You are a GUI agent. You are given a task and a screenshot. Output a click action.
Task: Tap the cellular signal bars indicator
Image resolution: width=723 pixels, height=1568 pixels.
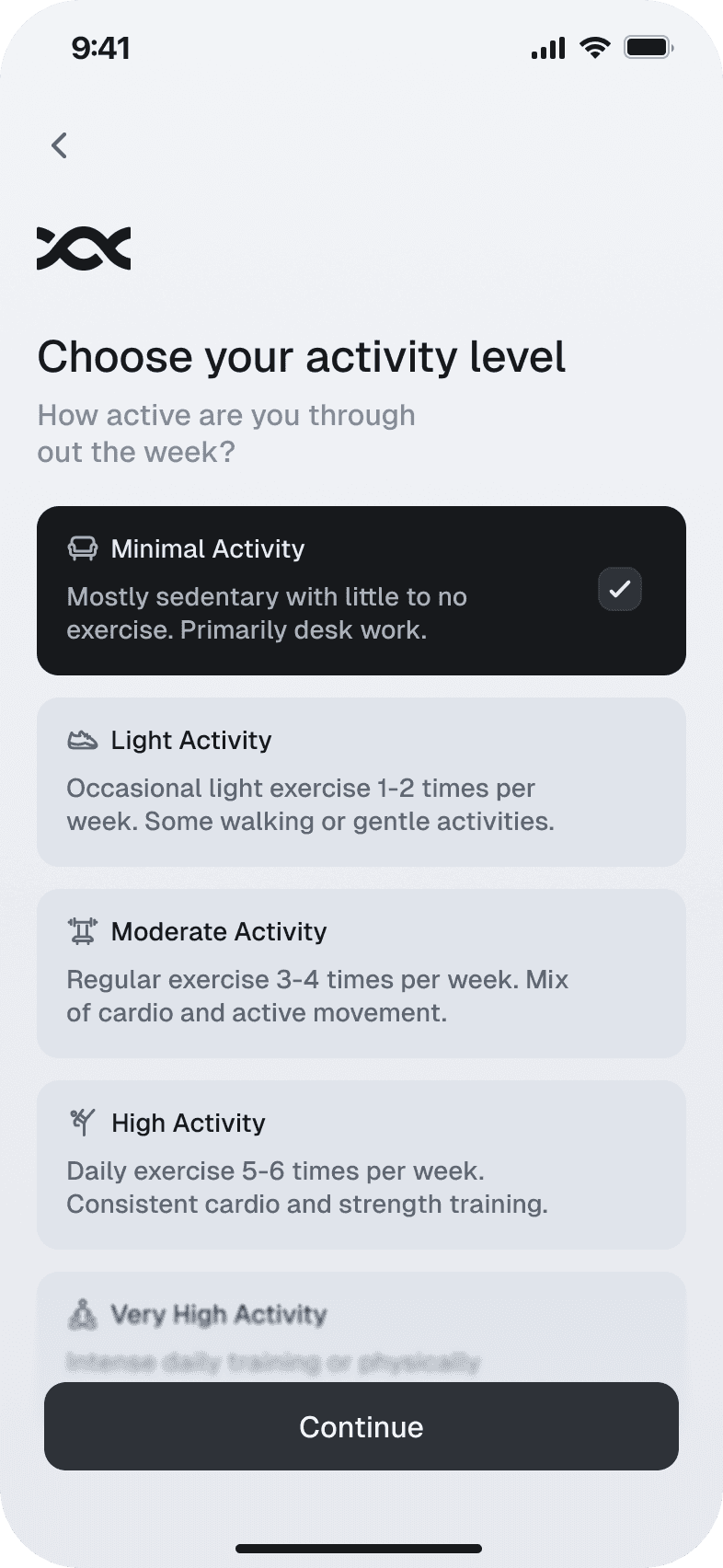[x=547, y=47]
